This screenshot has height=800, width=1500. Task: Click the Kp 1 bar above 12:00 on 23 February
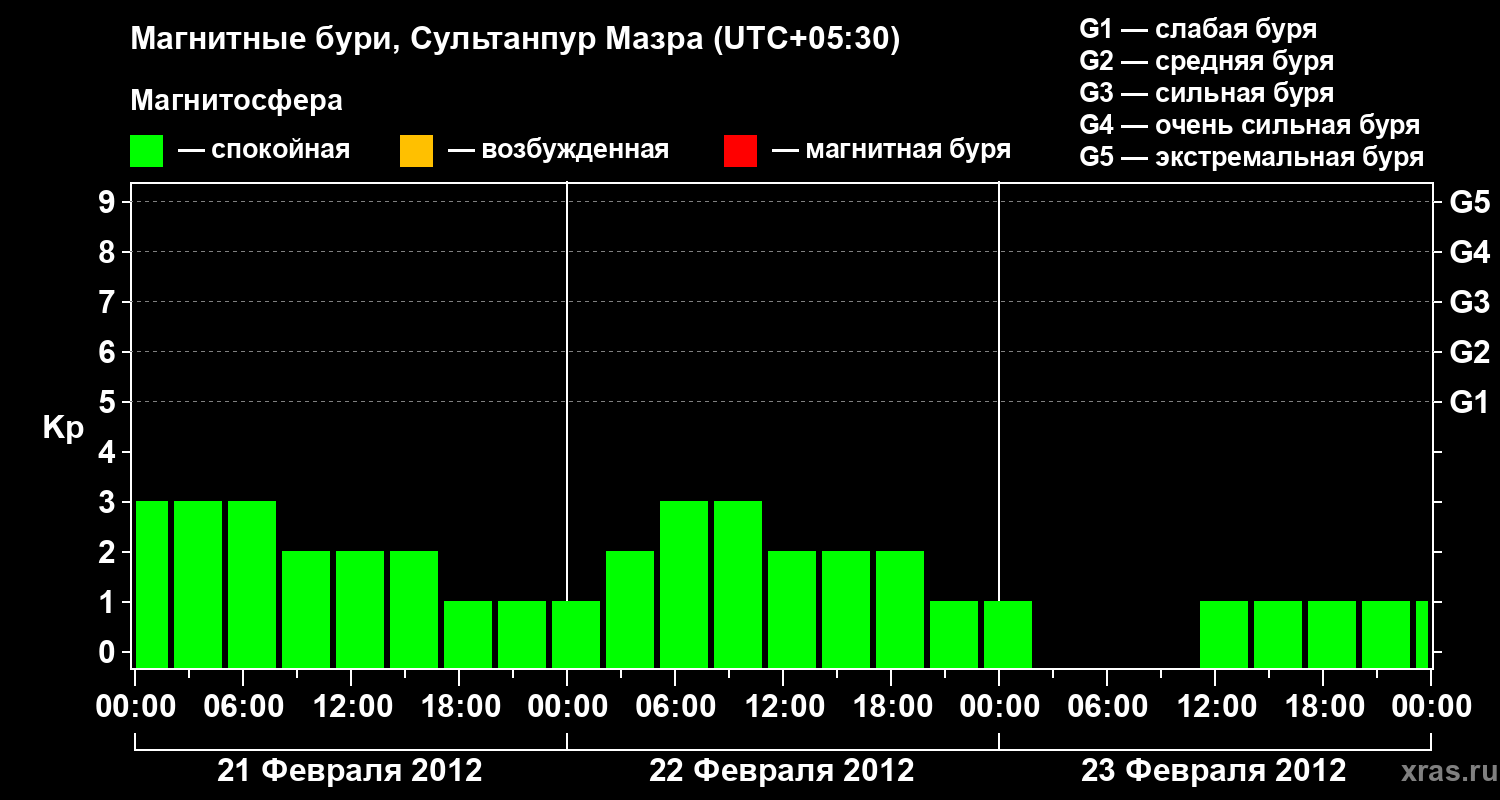1224,634
